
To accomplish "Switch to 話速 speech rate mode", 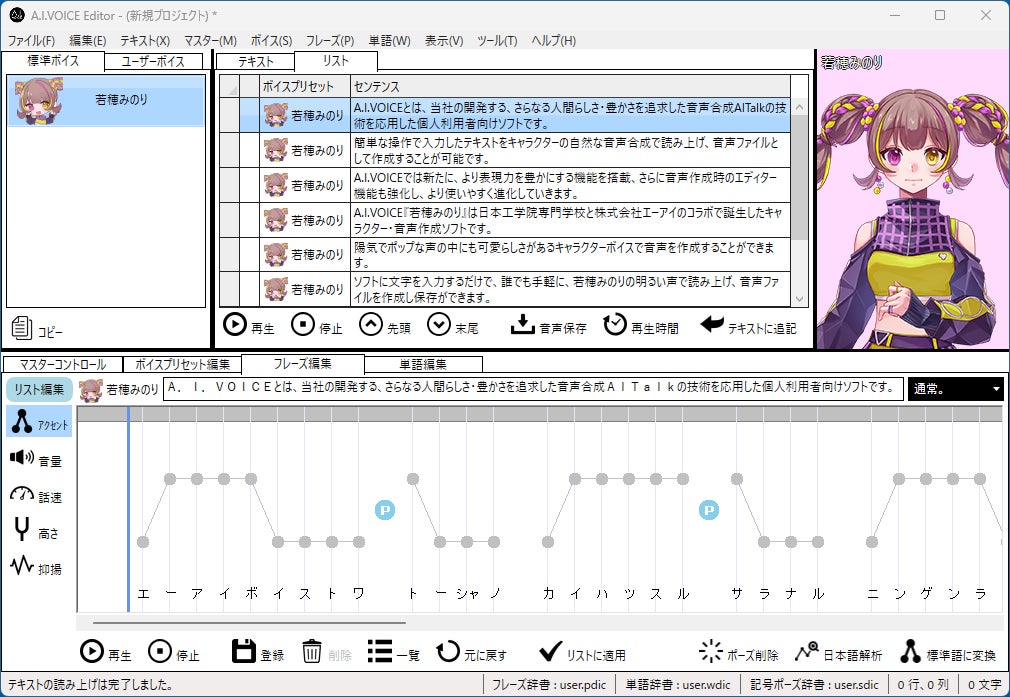I will [x=37, y=495].
